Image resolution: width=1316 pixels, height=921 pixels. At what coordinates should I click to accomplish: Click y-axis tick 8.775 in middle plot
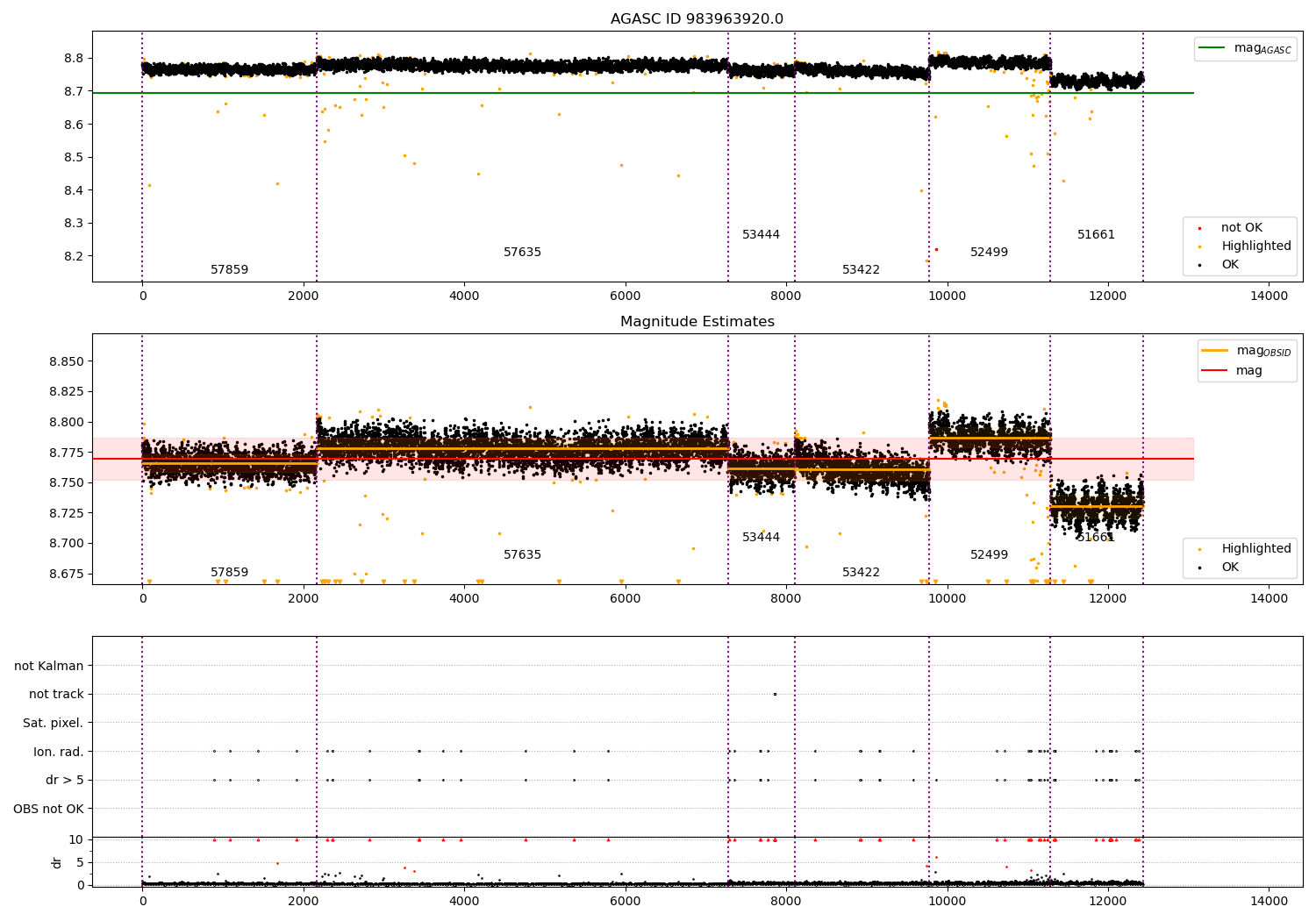point(67,453)
